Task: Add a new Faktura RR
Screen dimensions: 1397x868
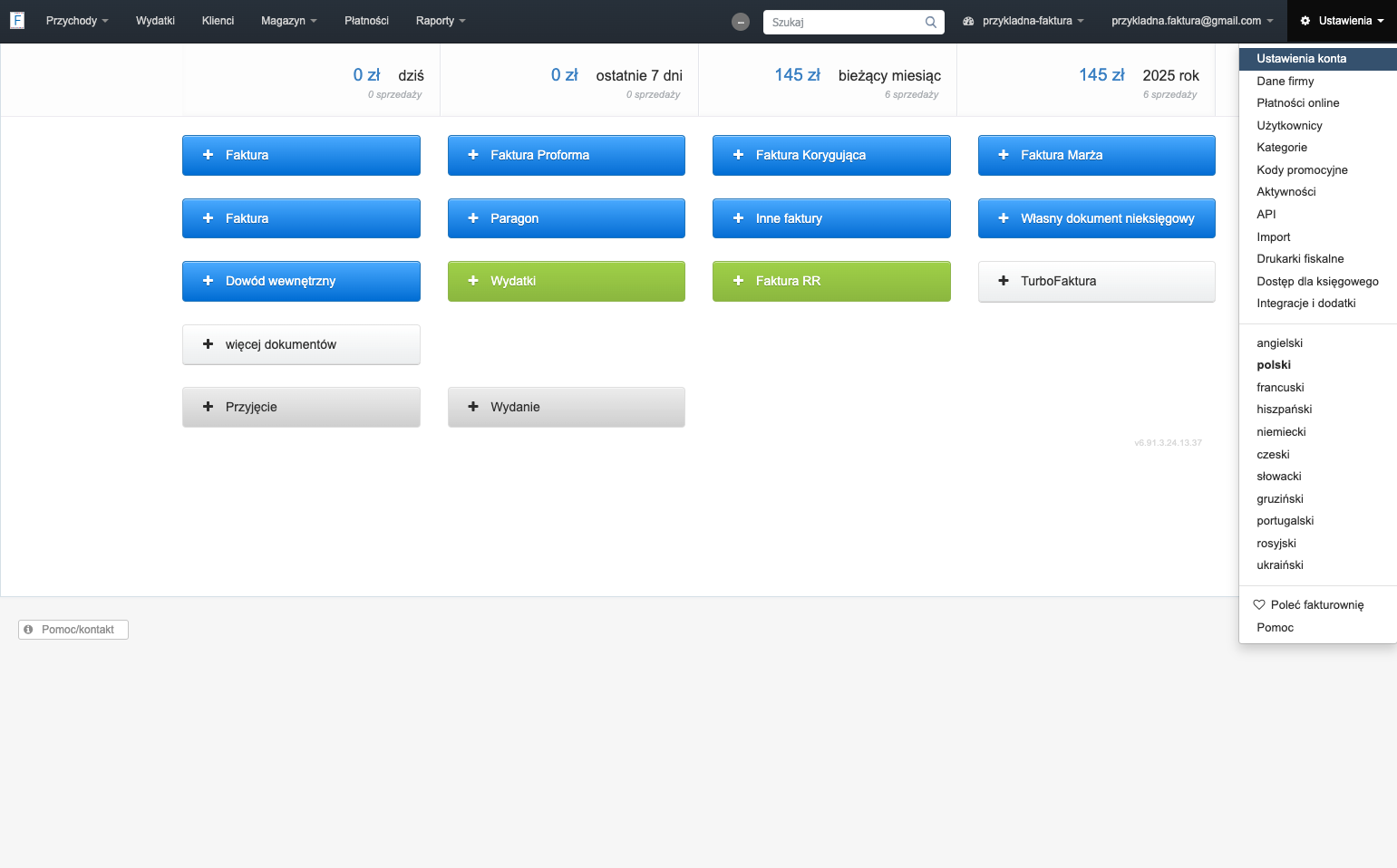Action: (831, 281)
